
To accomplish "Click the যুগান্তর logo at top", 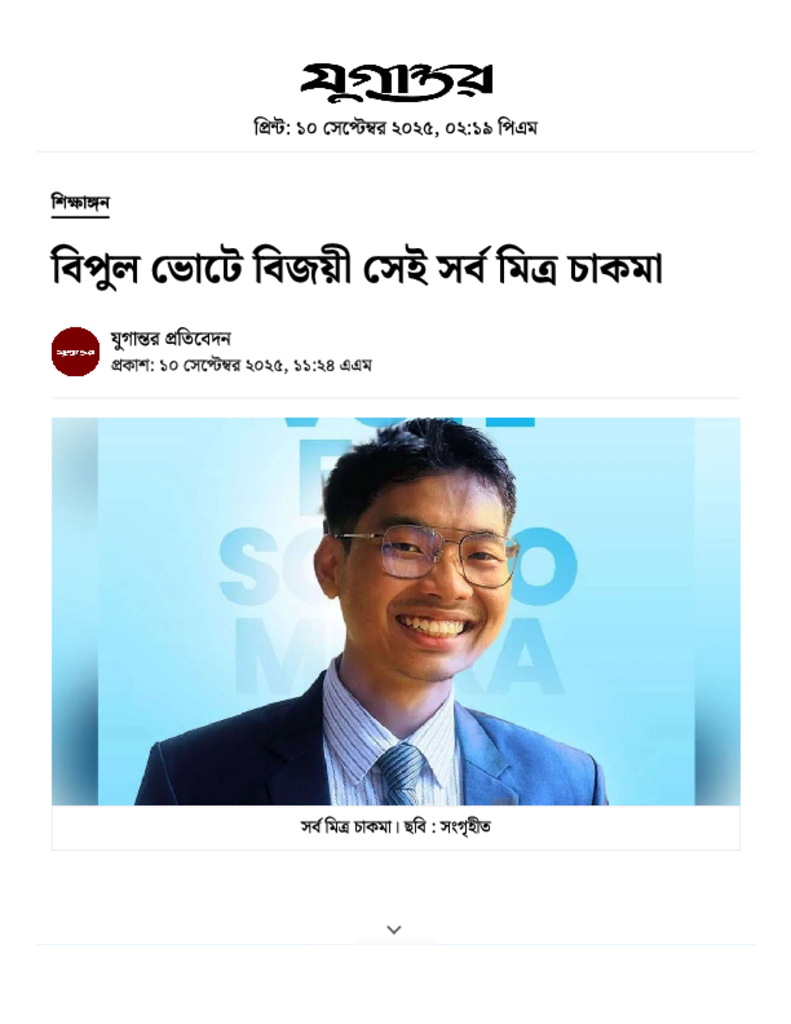I will click(x=396, y=82).
